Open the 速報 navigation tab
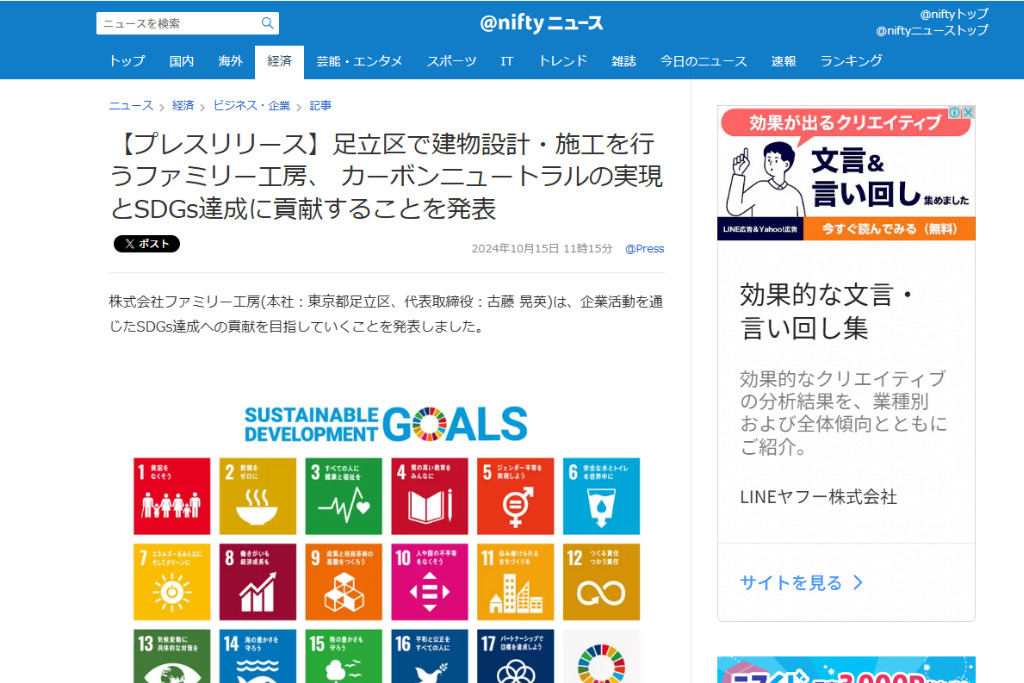Viewport: 1024px width, 683px height. (x=783, y=61)
